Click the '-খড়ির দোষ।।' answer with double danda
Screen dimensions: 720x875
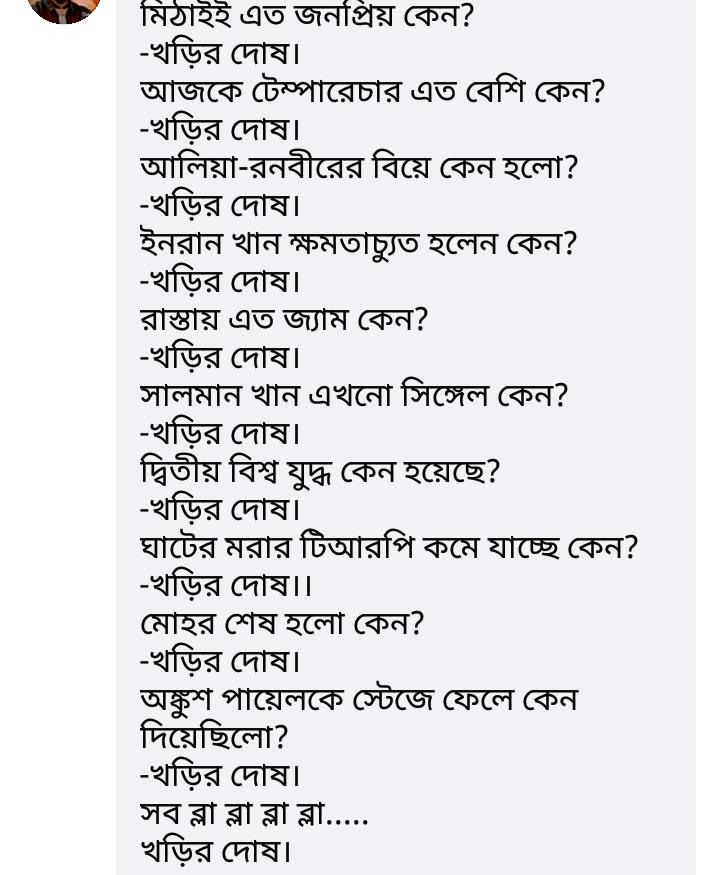226,585
